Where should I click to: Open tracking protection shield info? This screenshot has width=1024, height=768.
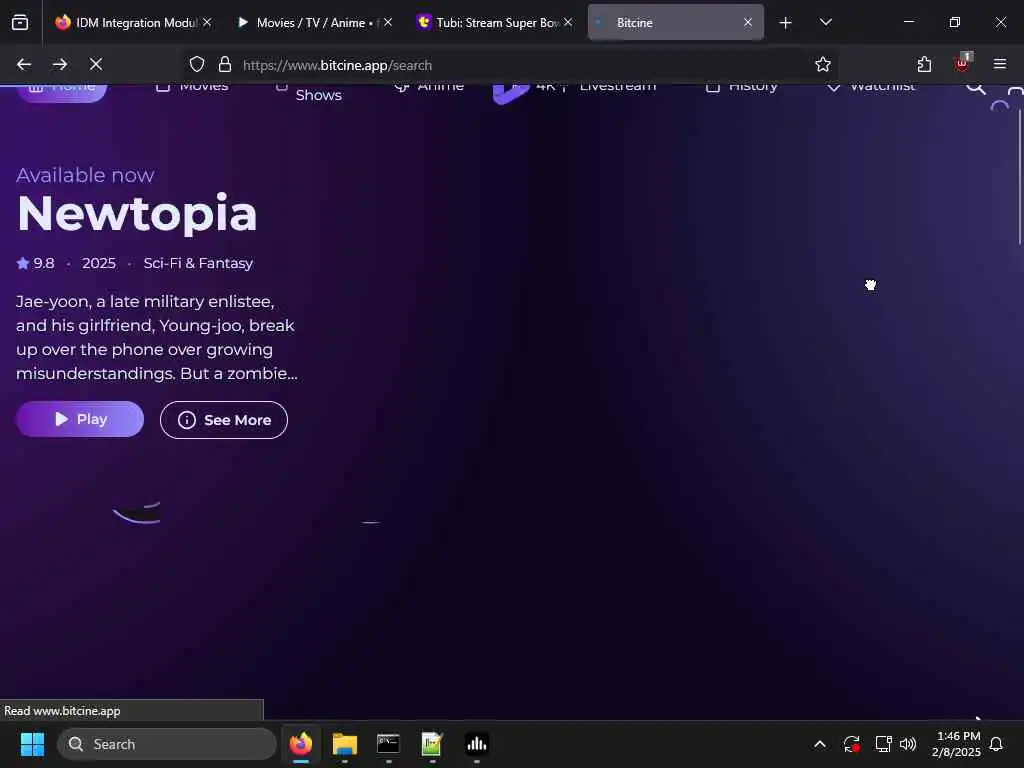coord(197,65)
